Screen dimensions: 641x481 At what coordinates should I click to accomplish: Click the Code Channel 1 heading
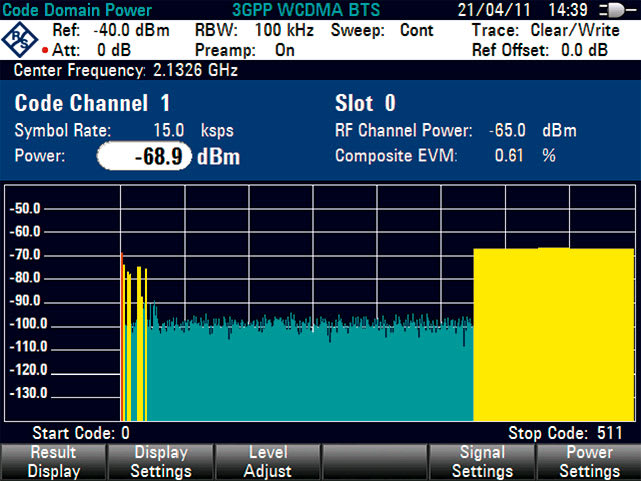point(92,103)
